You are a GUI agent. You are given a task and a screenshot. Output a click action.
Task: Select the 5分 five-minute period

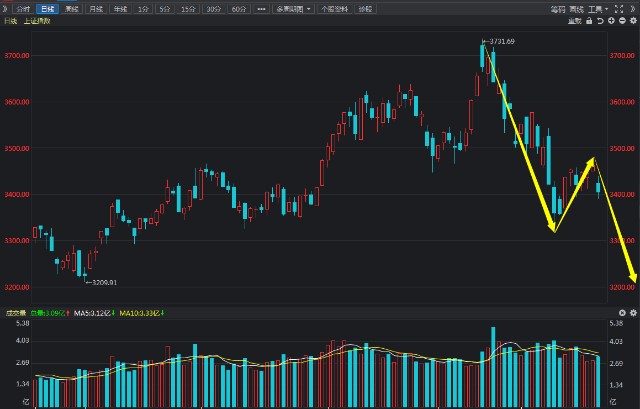tap(165, 9)
